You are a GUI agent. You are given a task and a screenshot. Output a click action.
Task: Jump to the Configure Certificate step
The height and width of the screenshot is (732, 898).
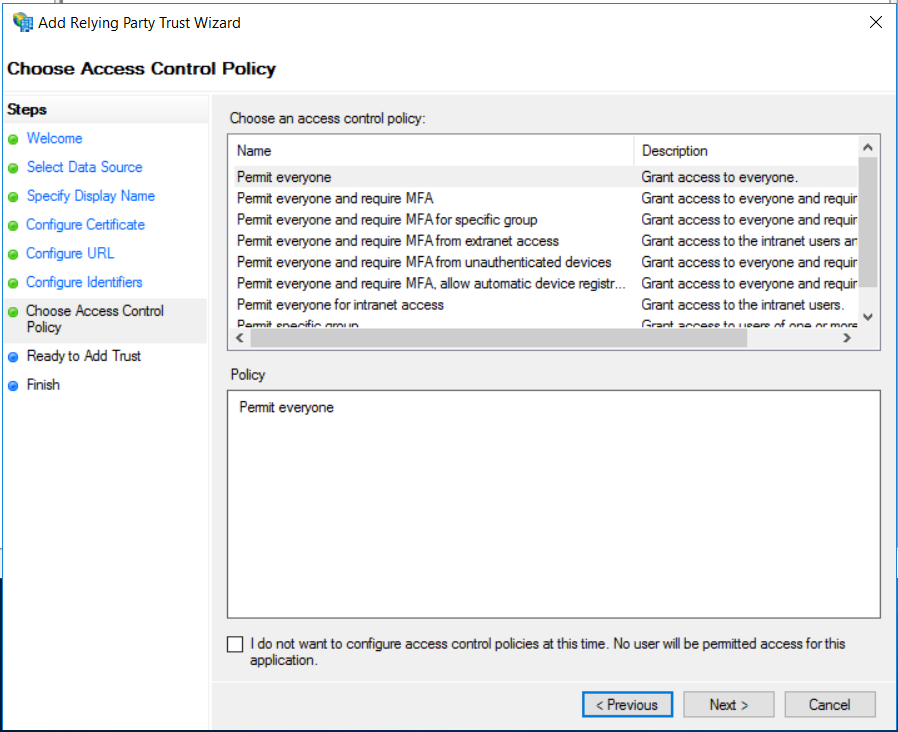coord(85,225)
